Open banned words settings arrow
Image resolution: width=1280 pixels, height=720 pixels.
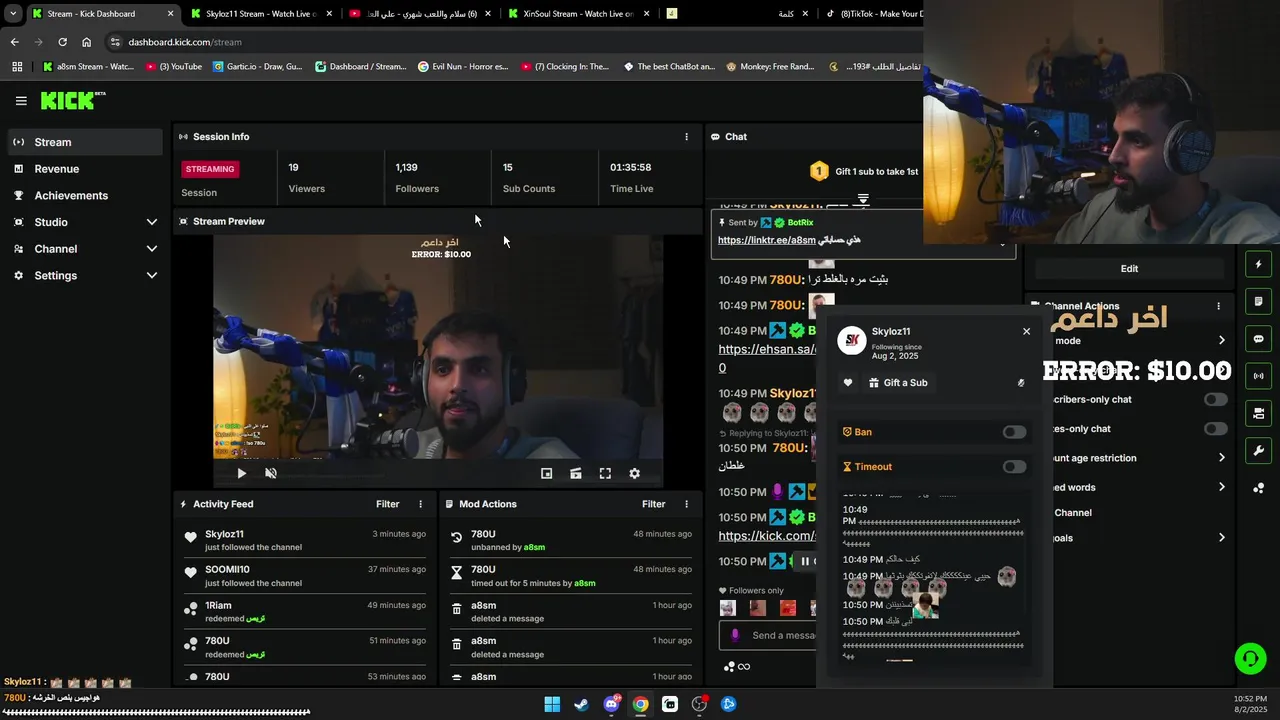tap(1221, 488)
